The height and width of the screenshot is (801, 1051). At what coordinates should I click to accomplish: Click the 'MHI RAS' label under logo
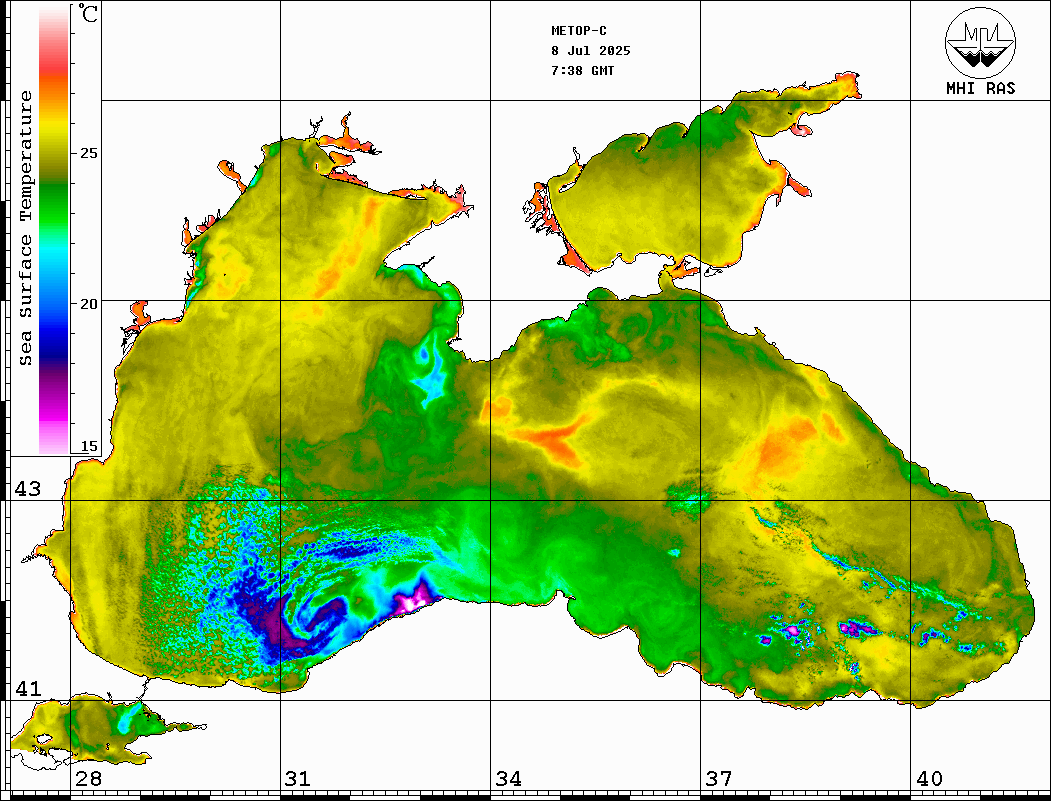tap(980, 88)
